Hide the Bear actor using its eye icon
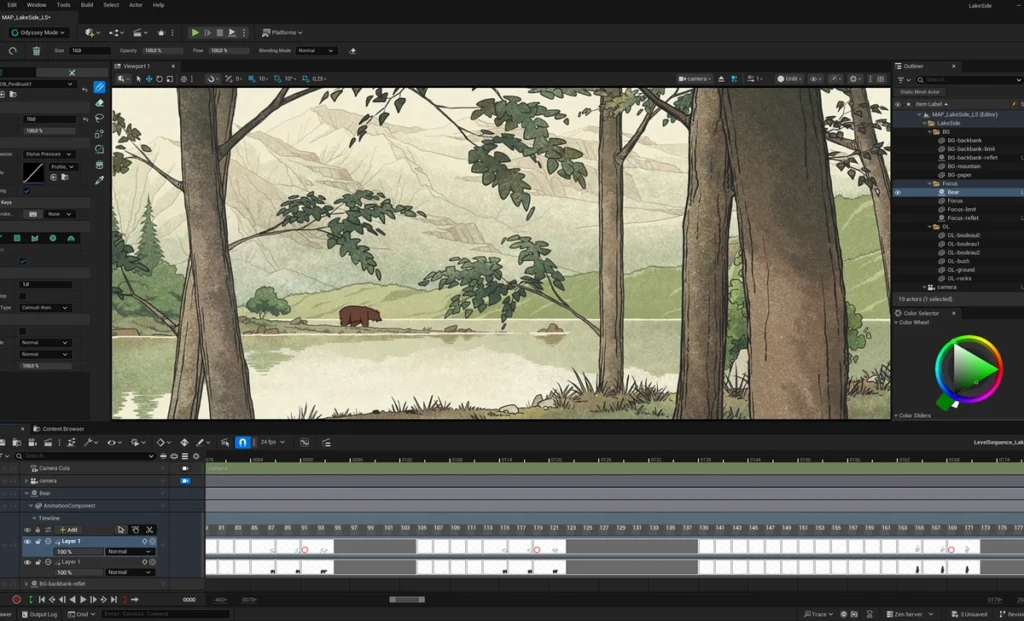Viewport: 1024px width, 621px height. pyautogui.click(x=897, y=192)
